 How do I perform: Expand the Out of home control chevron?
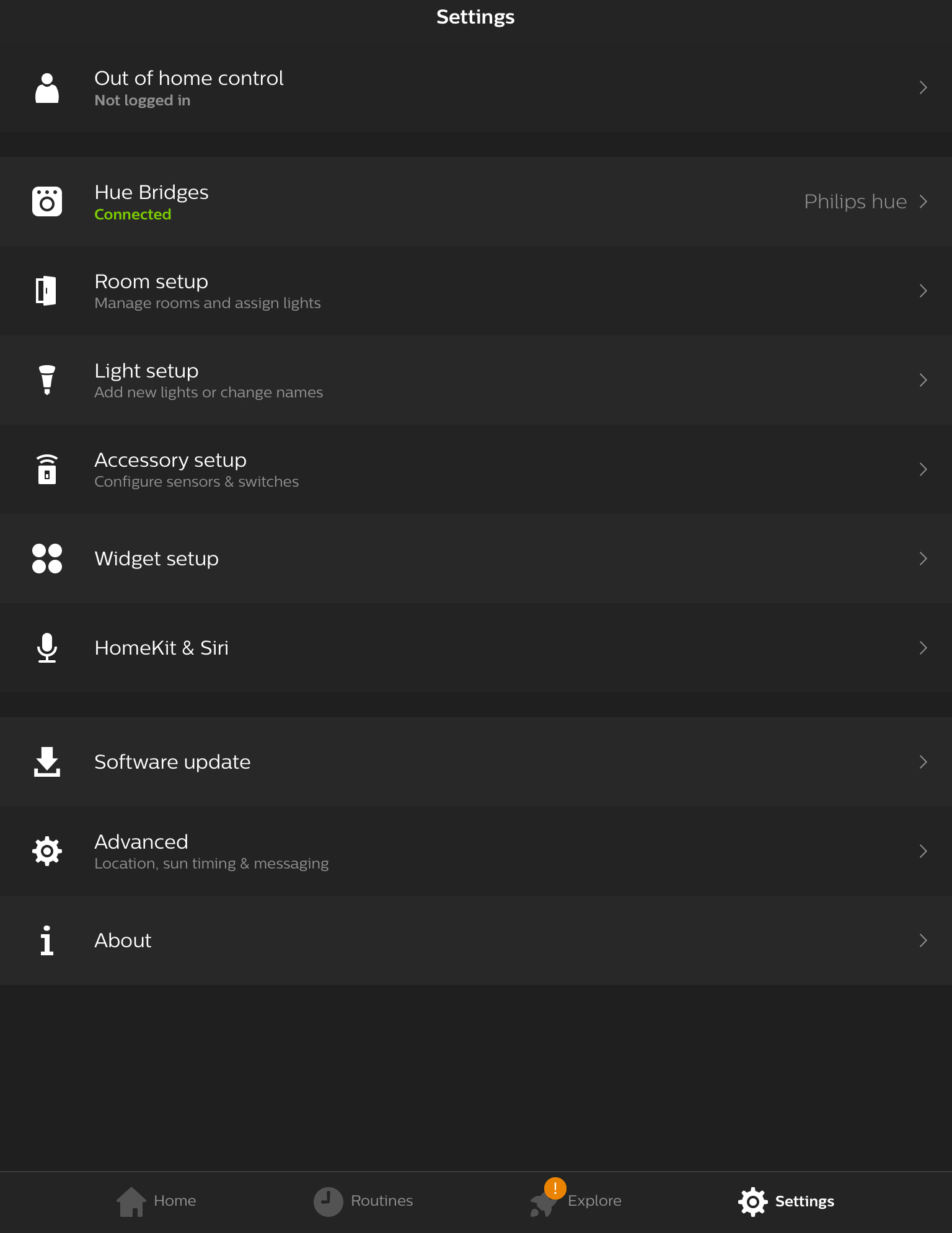(923, 87)
